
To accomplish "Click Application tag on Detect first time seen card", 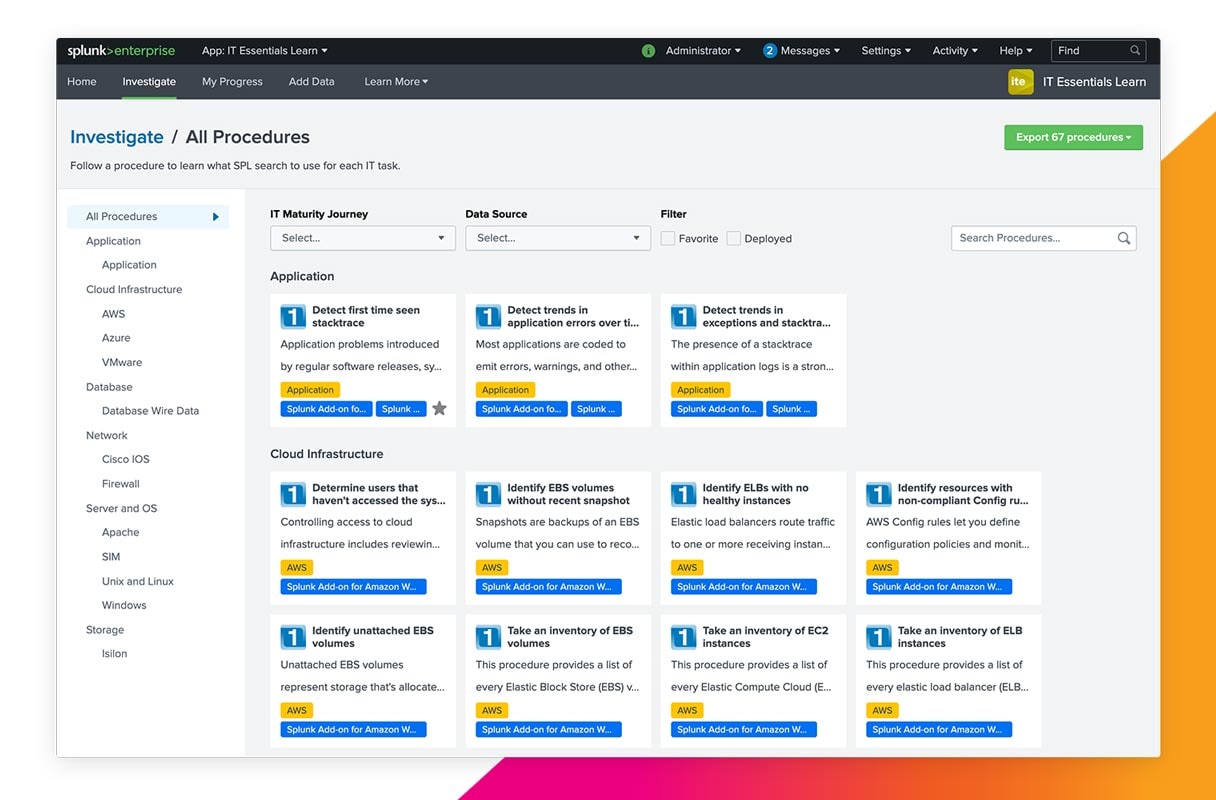I will pos(310,390).
